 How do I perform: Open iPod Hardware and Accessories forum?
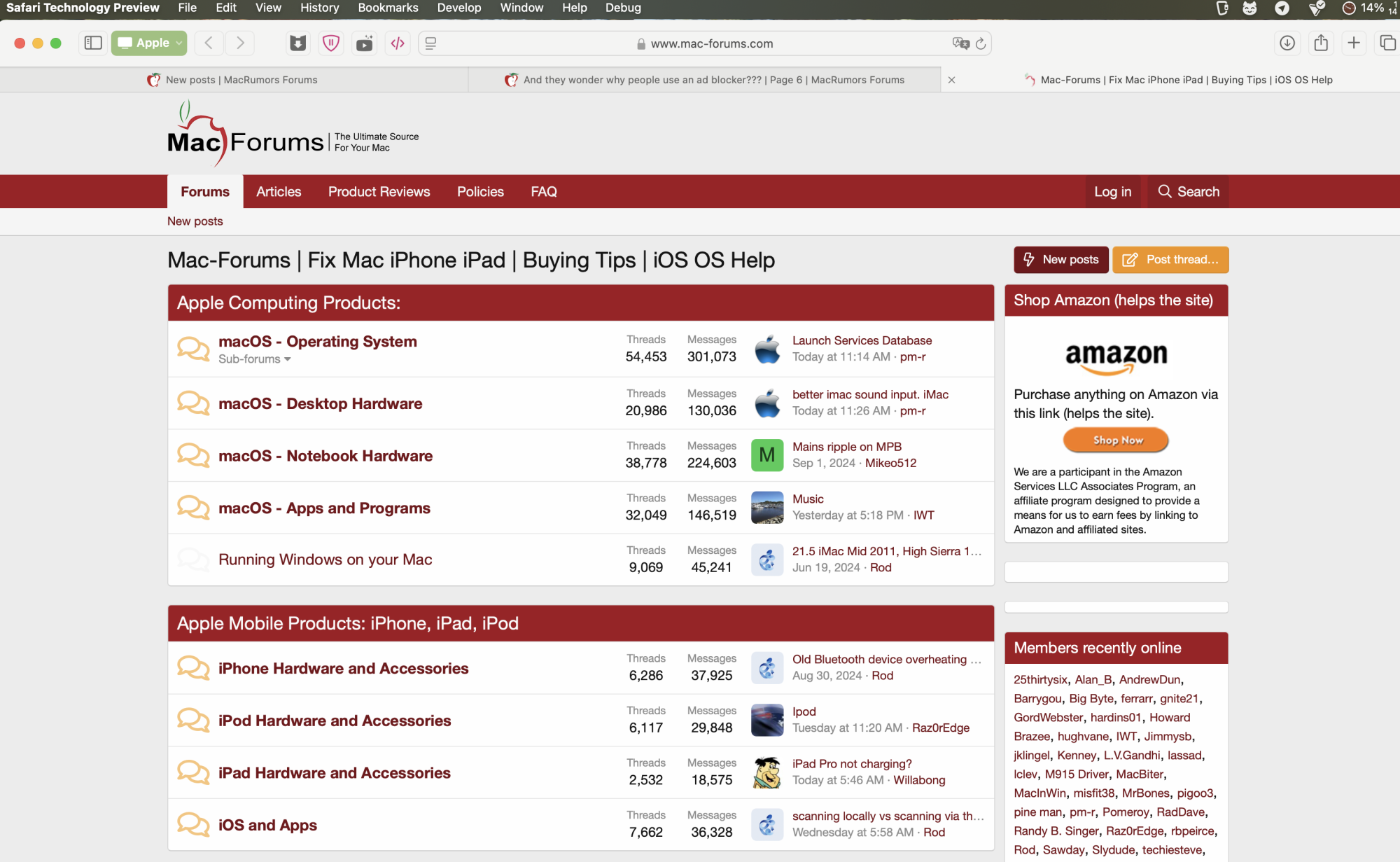click(335, 721)
